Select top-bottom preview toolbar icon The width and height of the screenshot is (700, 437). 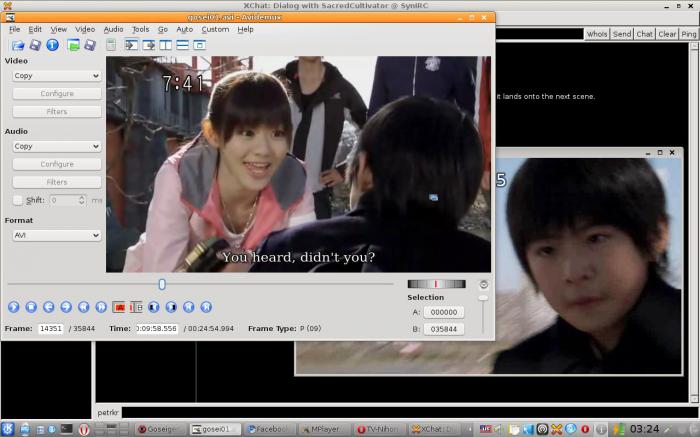(x=183, y=45)
